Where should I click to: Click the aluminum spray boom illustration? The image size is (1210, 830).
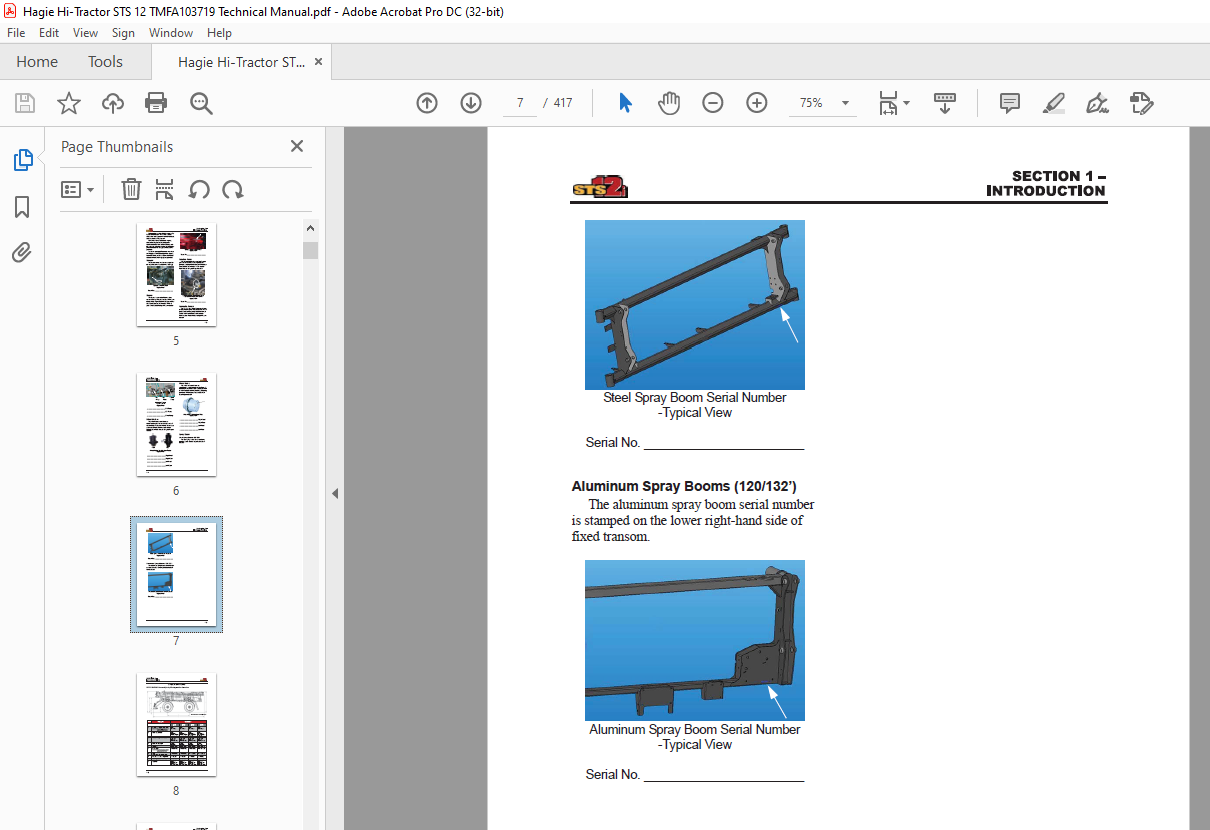point(695,640)
